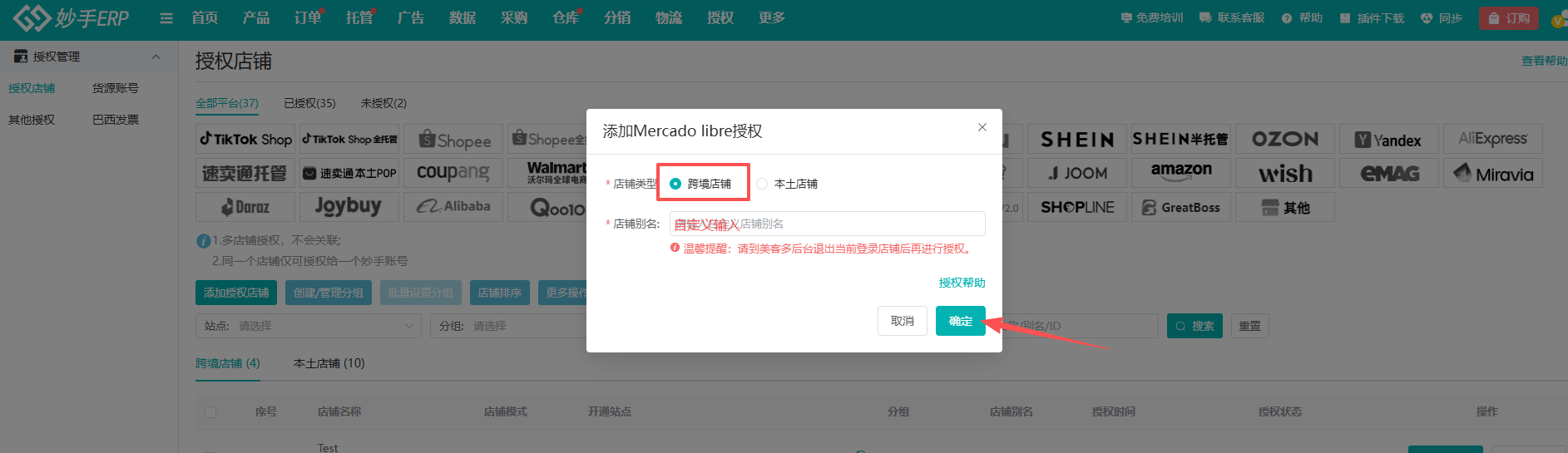
Task: Open the 站点 dropdown
Action: [308, 326]
